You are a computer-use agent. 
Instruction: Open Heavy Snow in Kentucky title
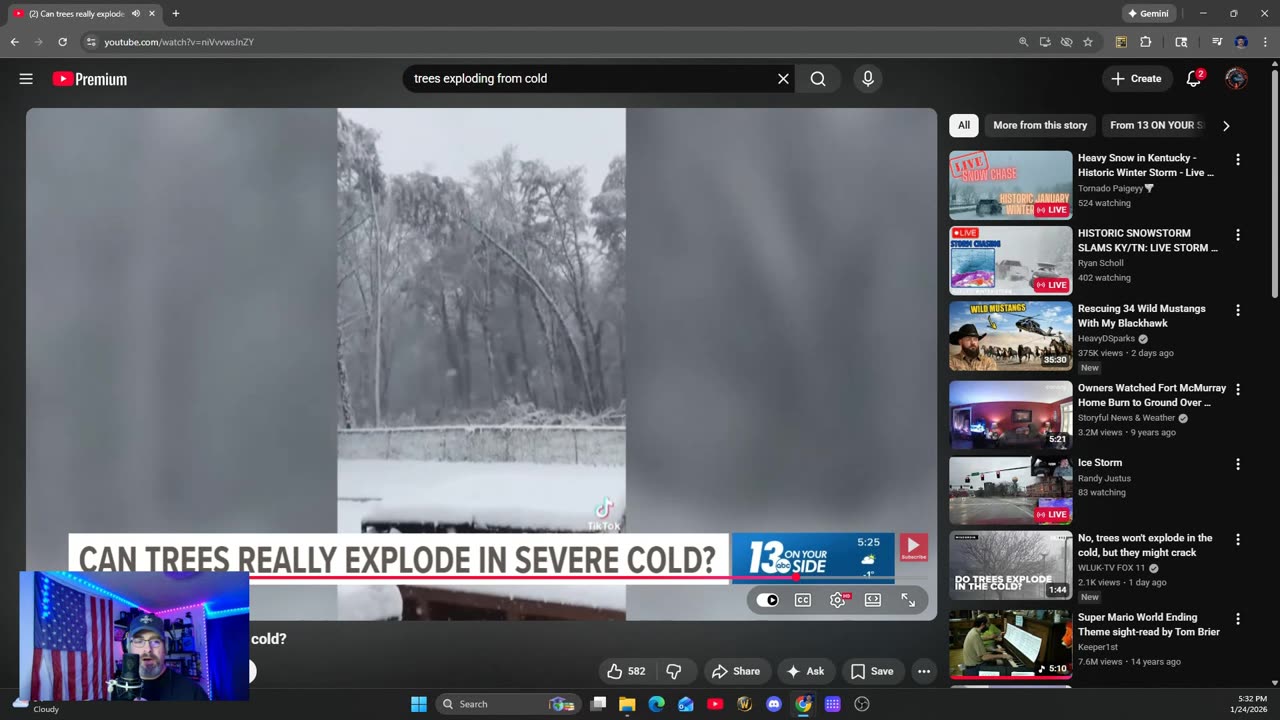(1146, 165)
